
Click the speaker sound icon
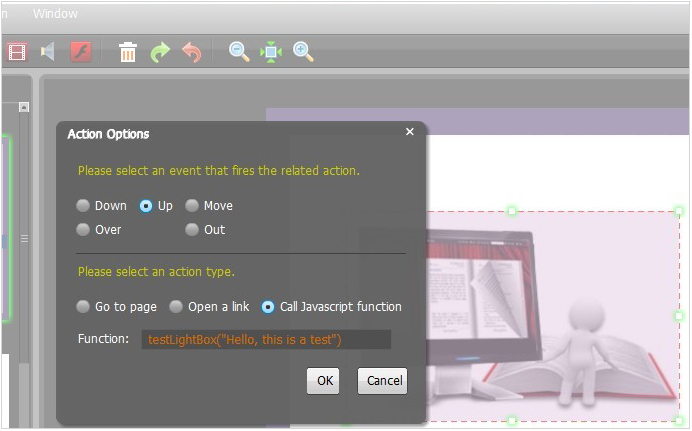48,52
